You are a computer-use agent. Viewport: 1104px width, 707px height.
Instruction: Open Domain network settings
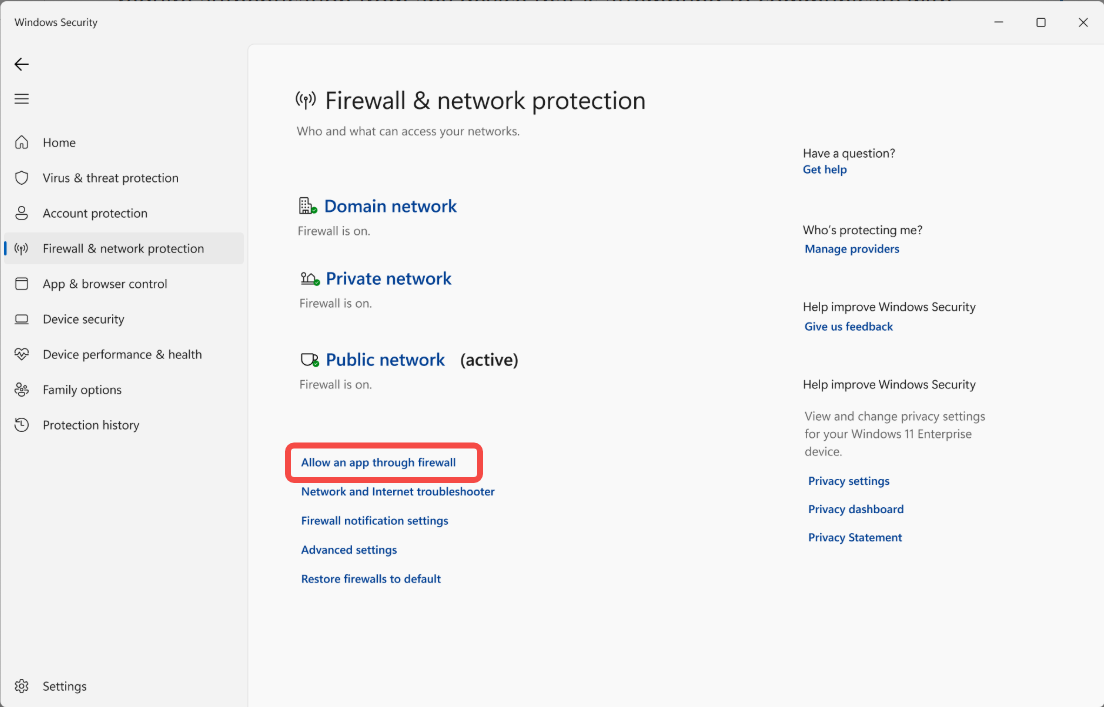(x=390, y=206)
